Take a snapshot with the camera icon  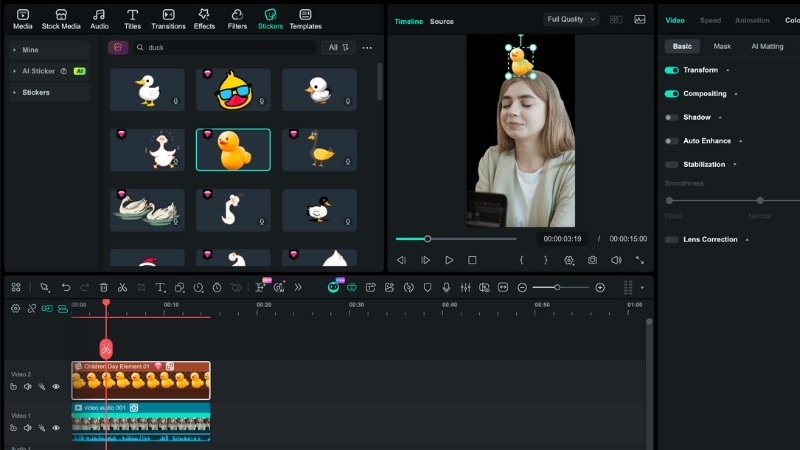point(593,260)
